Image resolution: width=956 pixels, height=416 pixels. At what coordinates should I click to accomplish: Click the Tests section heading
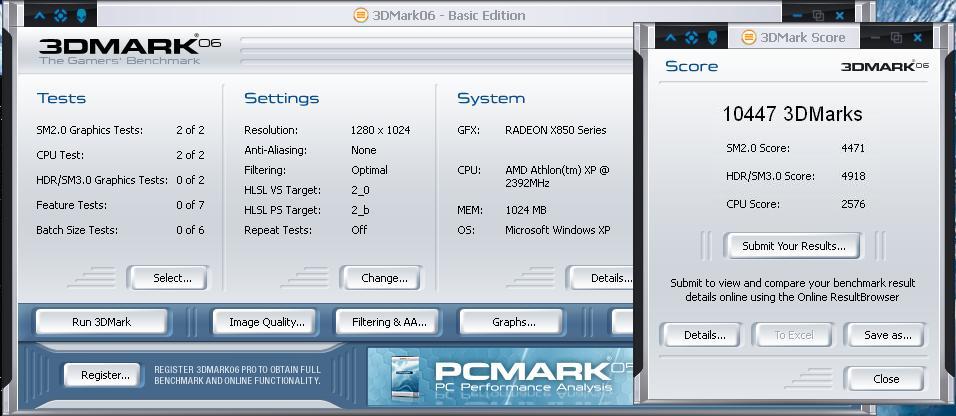[x=61, y=98]
